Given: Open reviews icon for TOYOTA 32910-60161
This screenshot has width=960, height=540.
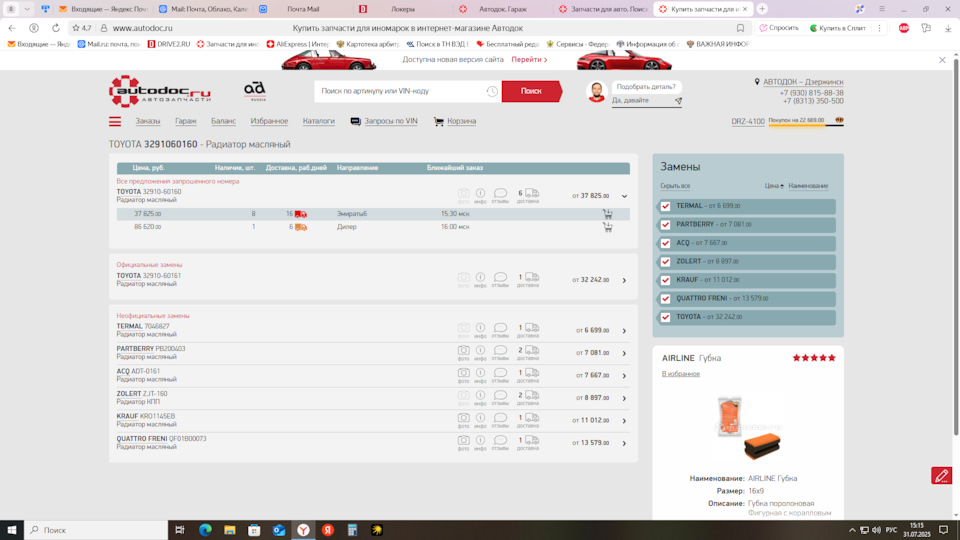Looking at the screenshot, I should (x=500, y=277).
